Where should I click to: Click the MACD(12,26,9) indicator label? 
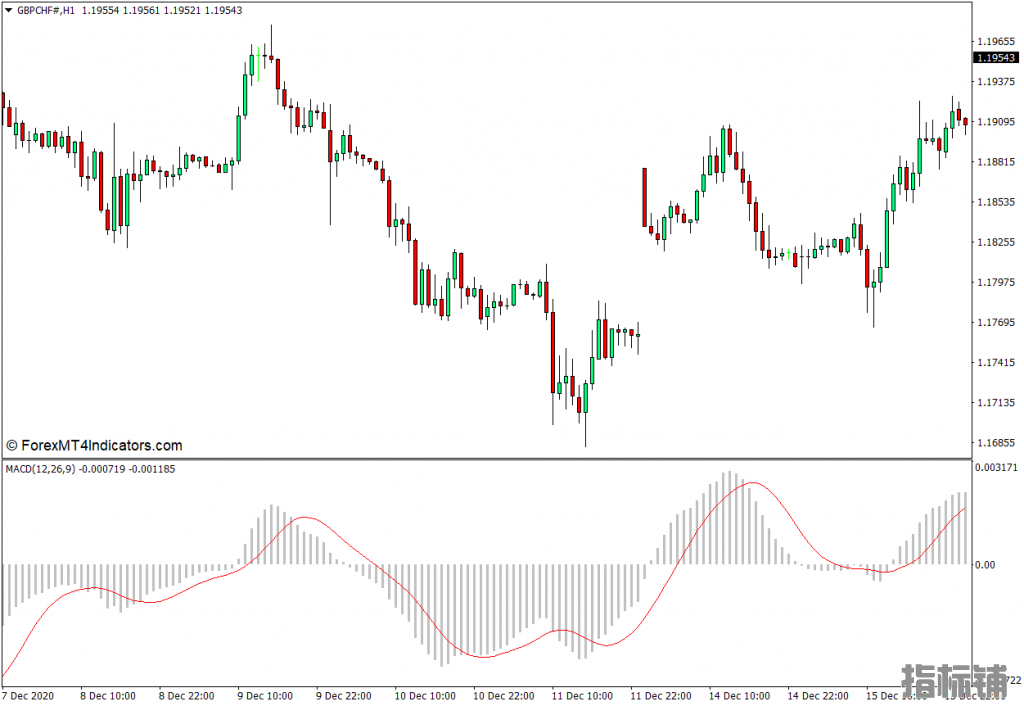pyautogui.click(x=39, y=468)
